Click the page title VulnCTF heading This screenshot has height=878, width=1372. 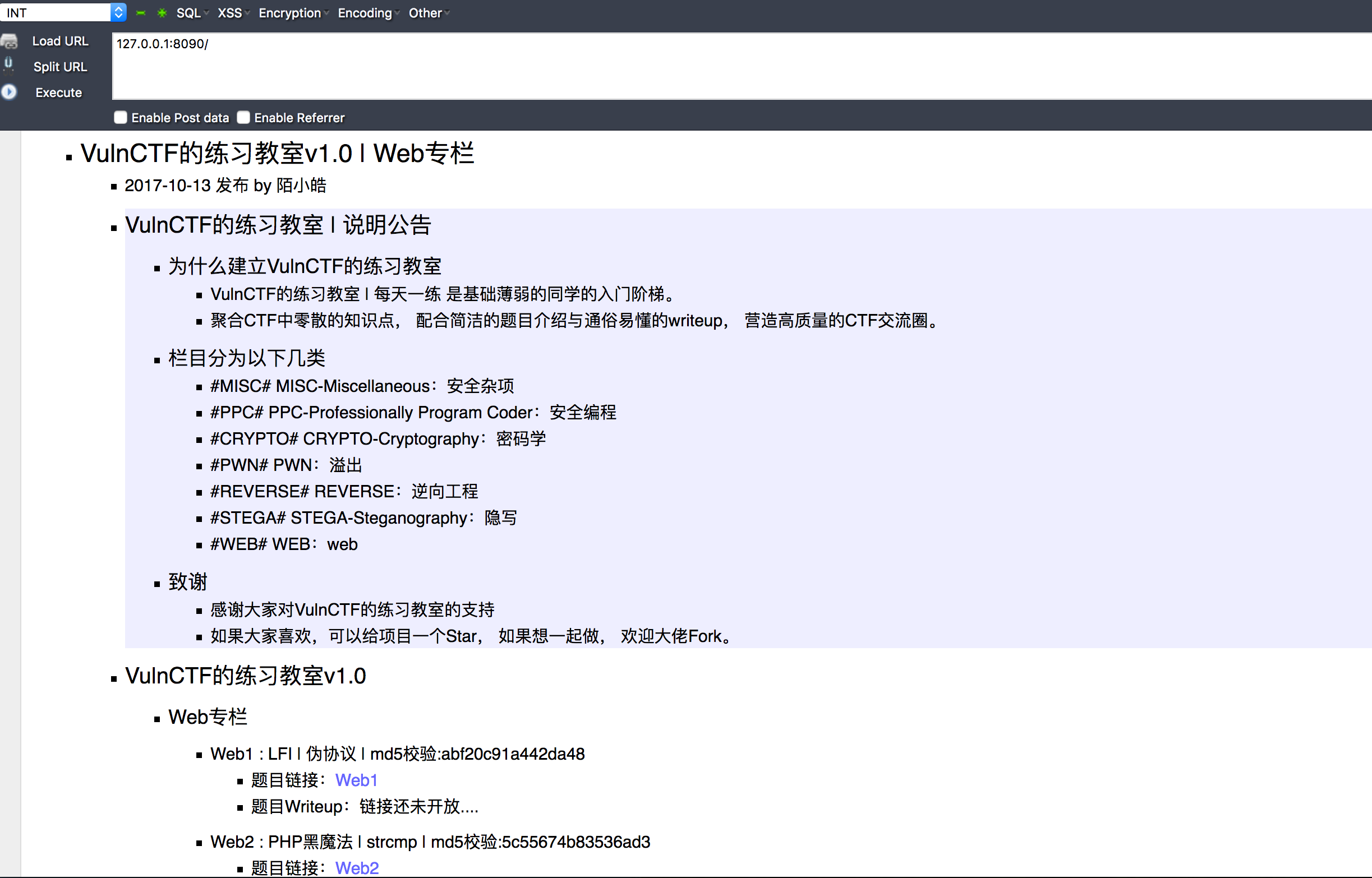(x=277, y=154)
